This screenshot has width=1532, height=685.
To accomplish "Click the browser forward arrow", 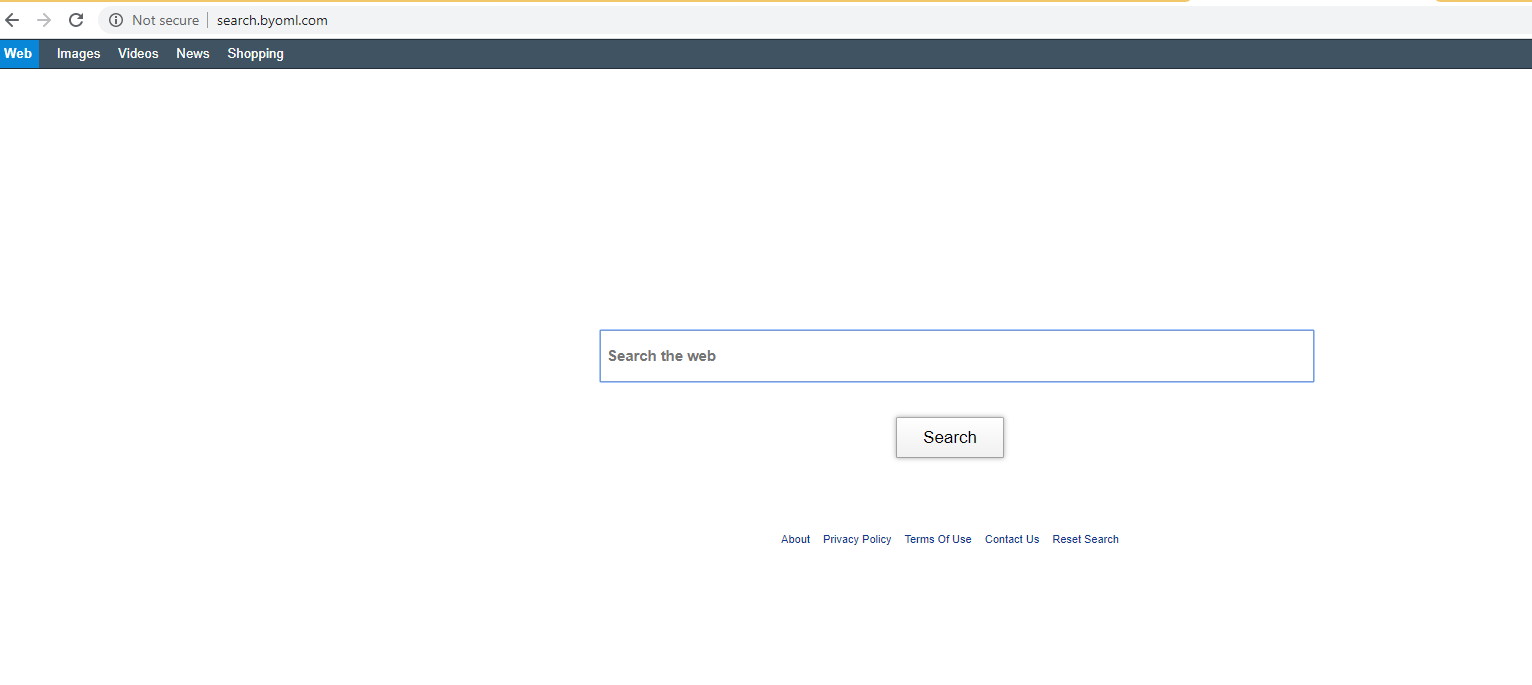I will pyautogui.click(x=44, y=20).
